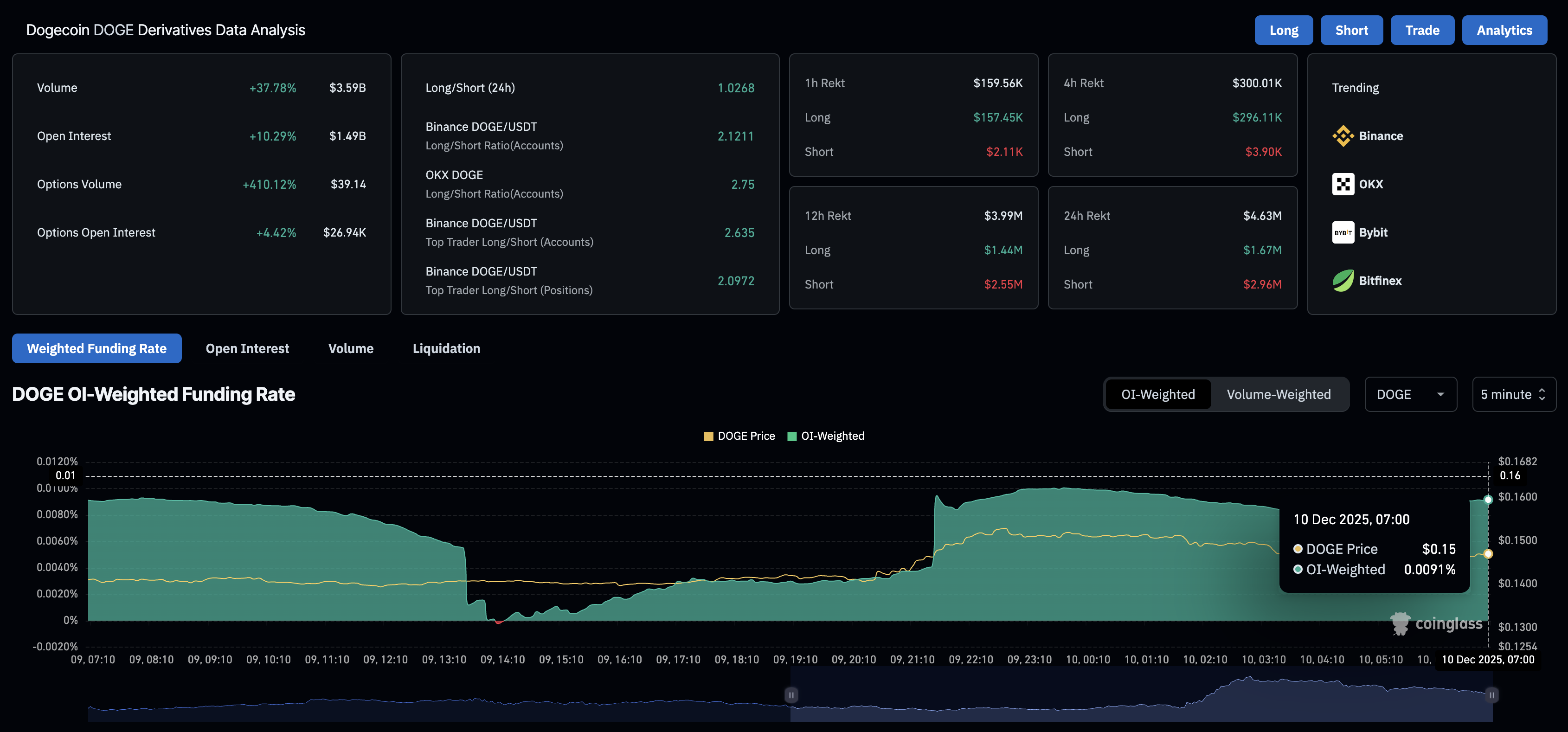Hide the DOGE Price series via its legend
This screenshot has width=1568, height=732.
(x=739, y=436)
